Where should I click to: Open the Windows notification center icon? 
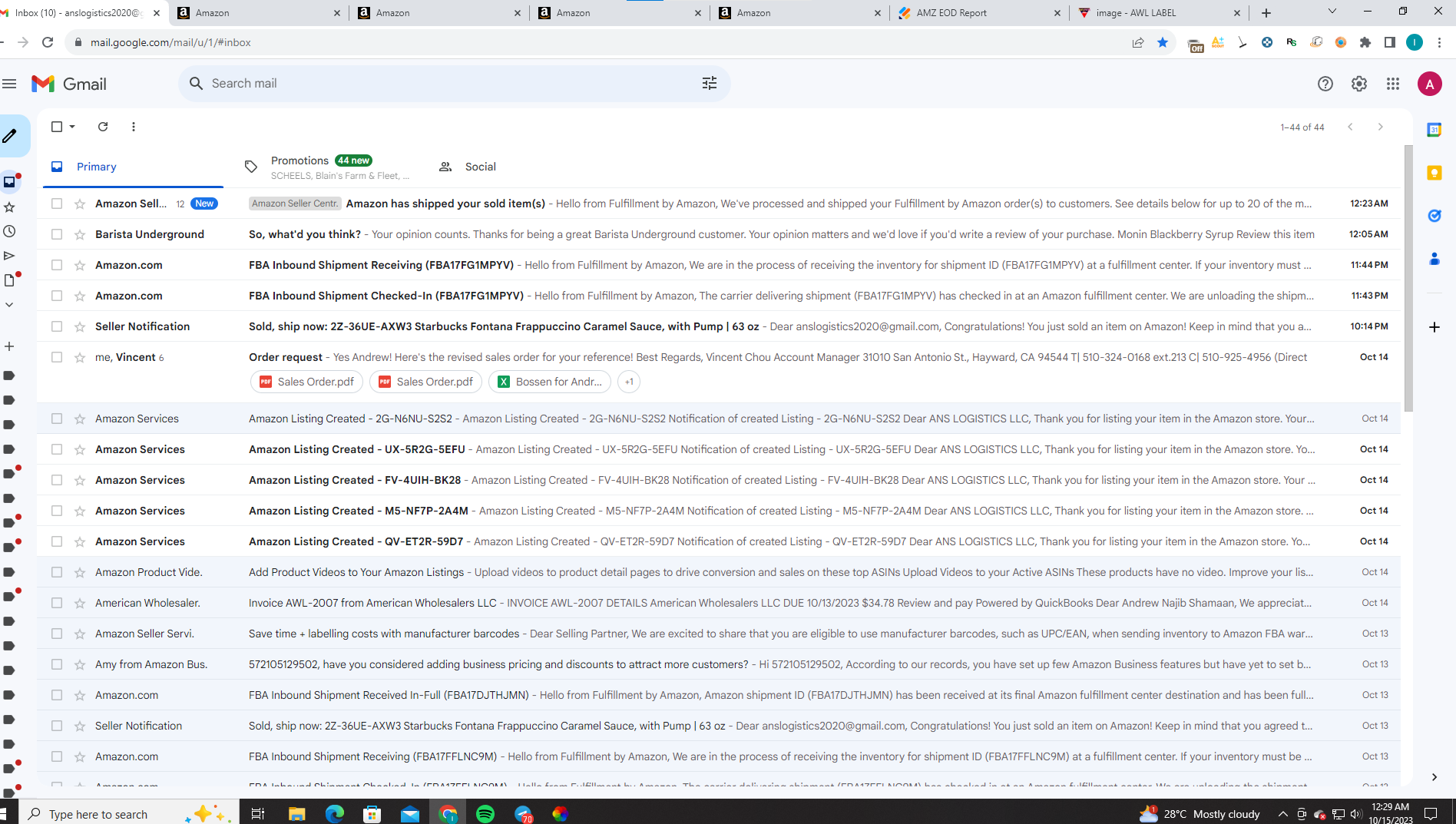tap(1431, 814)
